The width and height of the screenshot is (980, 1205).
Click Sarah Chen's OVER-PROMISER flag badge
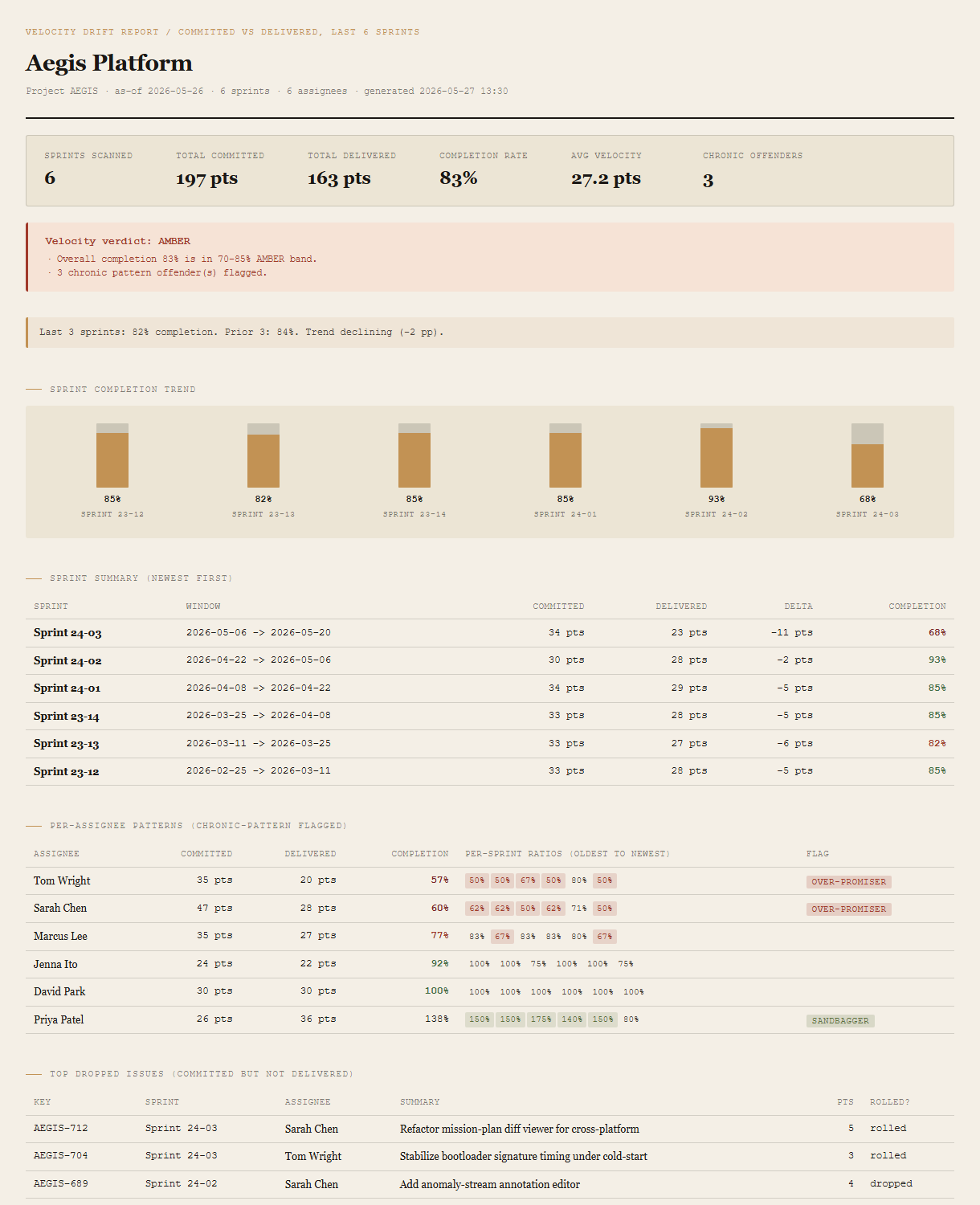click(x=849, y=909)
